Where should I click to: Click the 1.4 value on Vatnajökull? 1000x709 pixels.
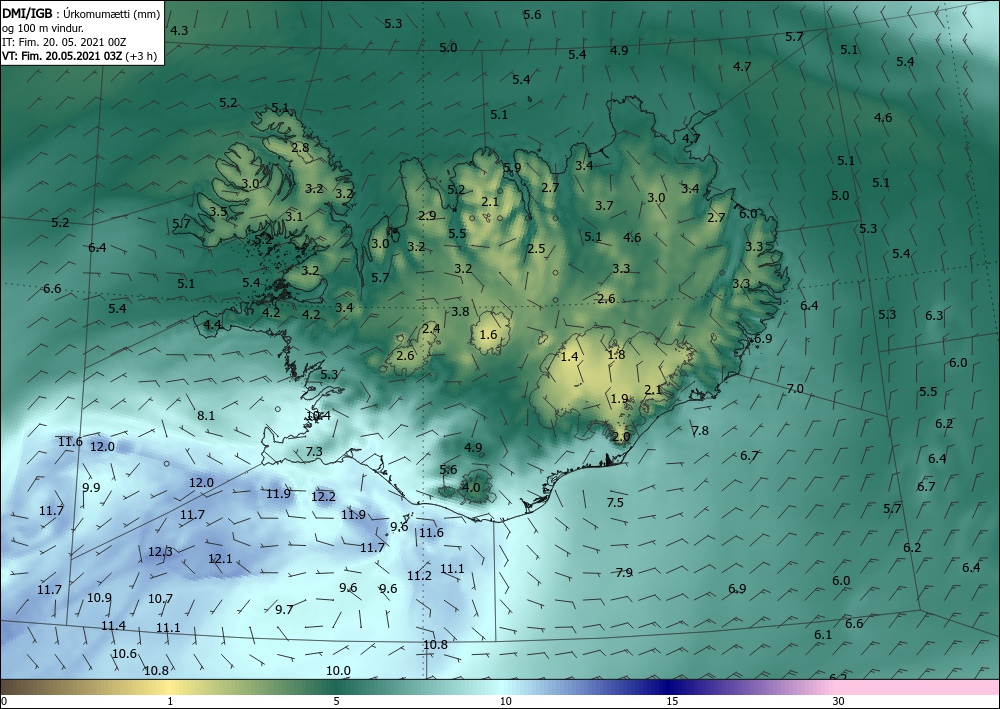coord(569,356)
